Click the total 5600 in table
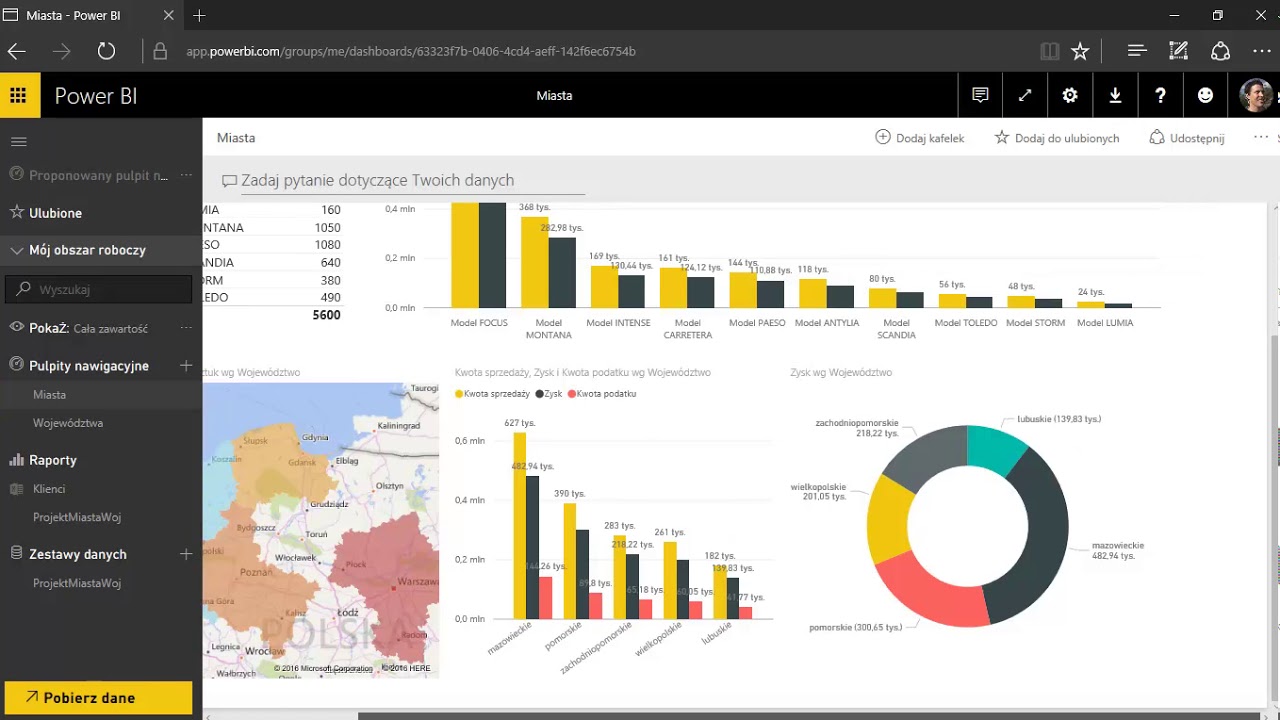 pos(325,315)
